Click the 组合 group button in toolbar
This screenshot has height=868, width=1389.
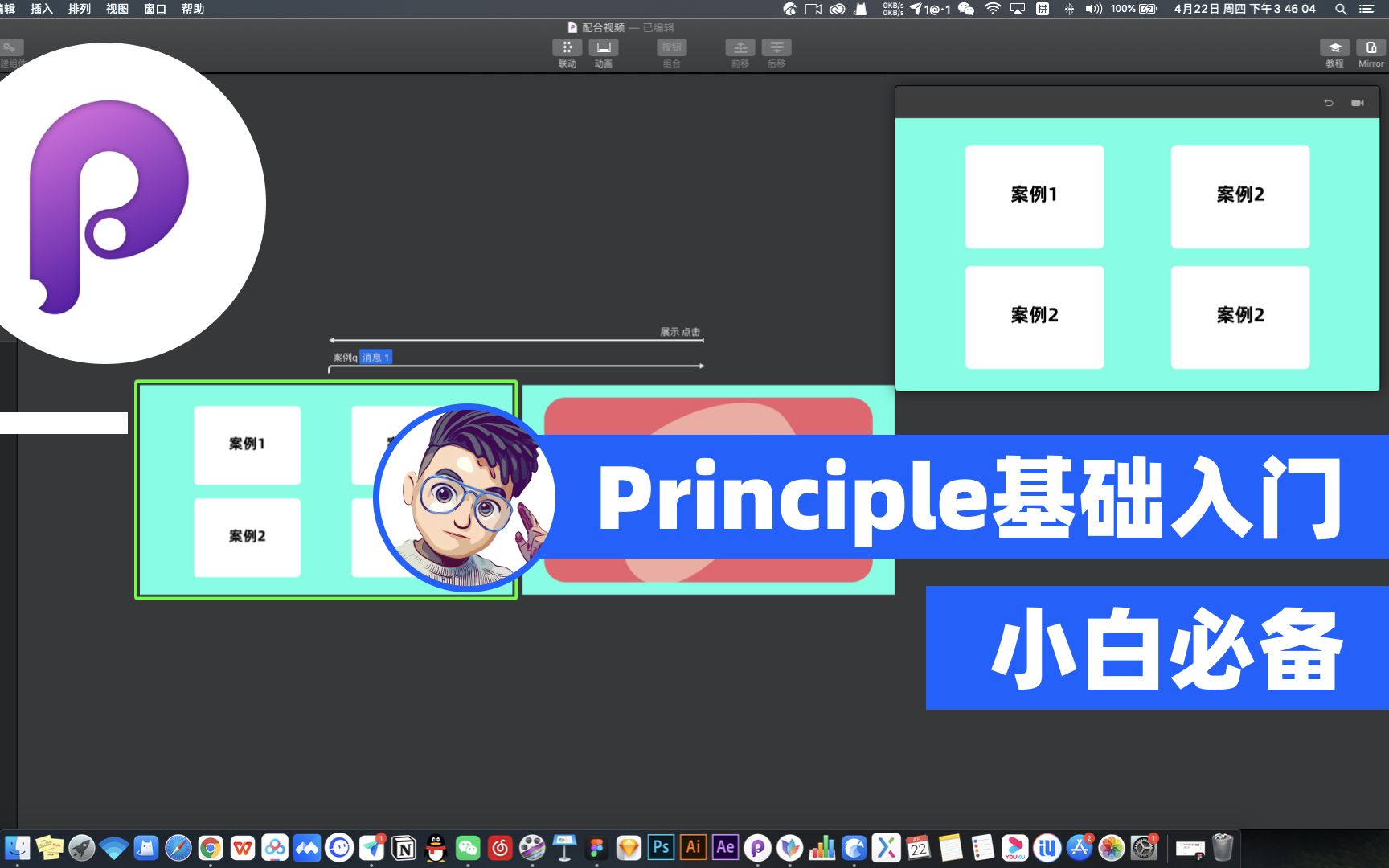coord(672,47)
